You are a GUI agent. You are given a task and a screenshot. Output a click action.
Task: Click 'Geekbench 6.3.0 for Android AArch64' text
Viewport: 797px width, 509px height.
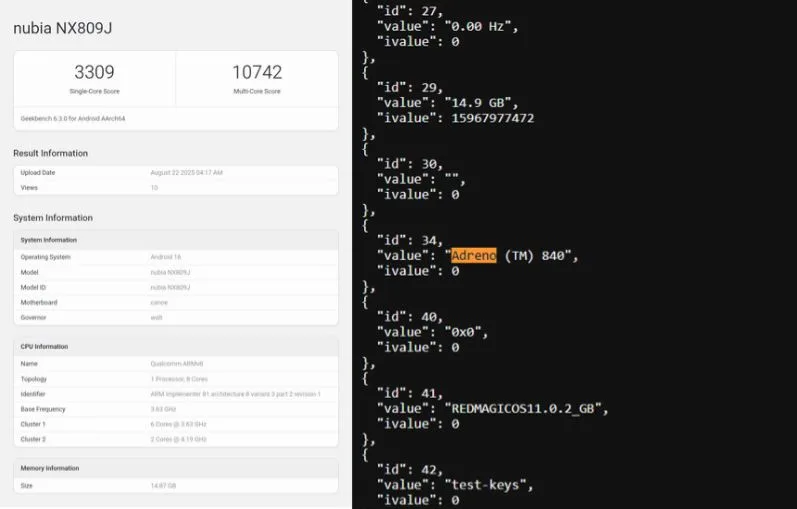point(73,118)
